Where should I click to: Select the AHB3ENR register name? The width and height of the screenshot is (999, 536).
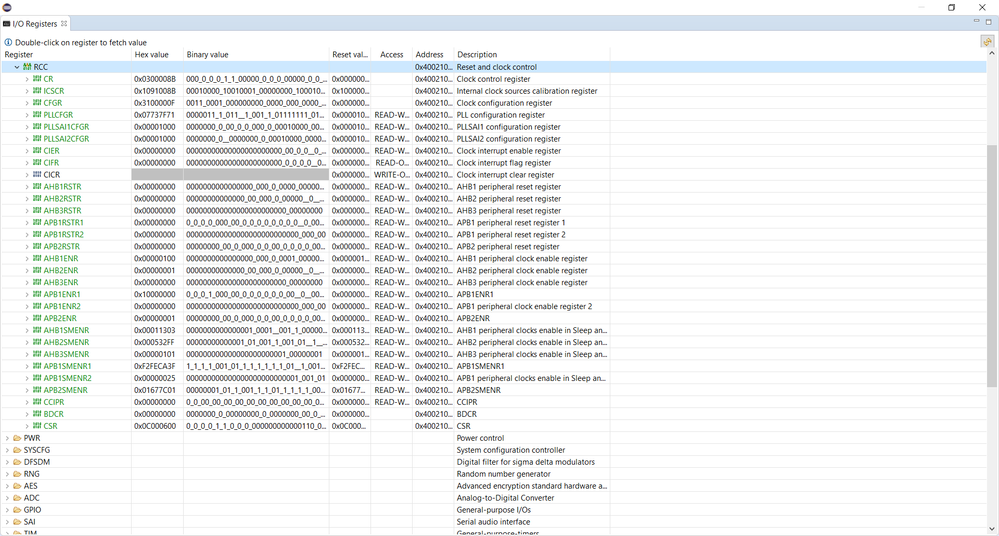[61, 282]
